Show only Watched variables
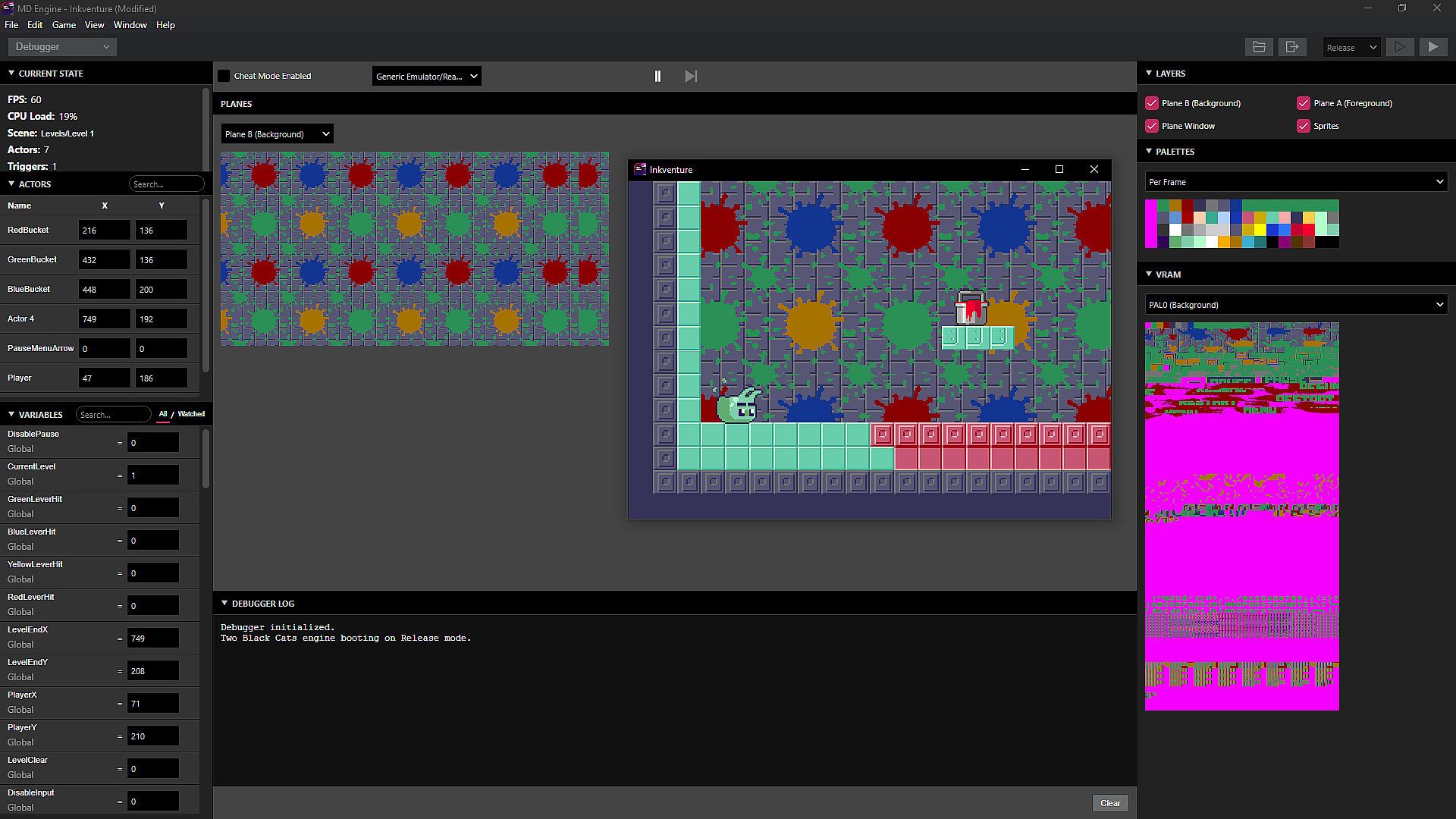The image size is (1456, 819). (191, 414)
